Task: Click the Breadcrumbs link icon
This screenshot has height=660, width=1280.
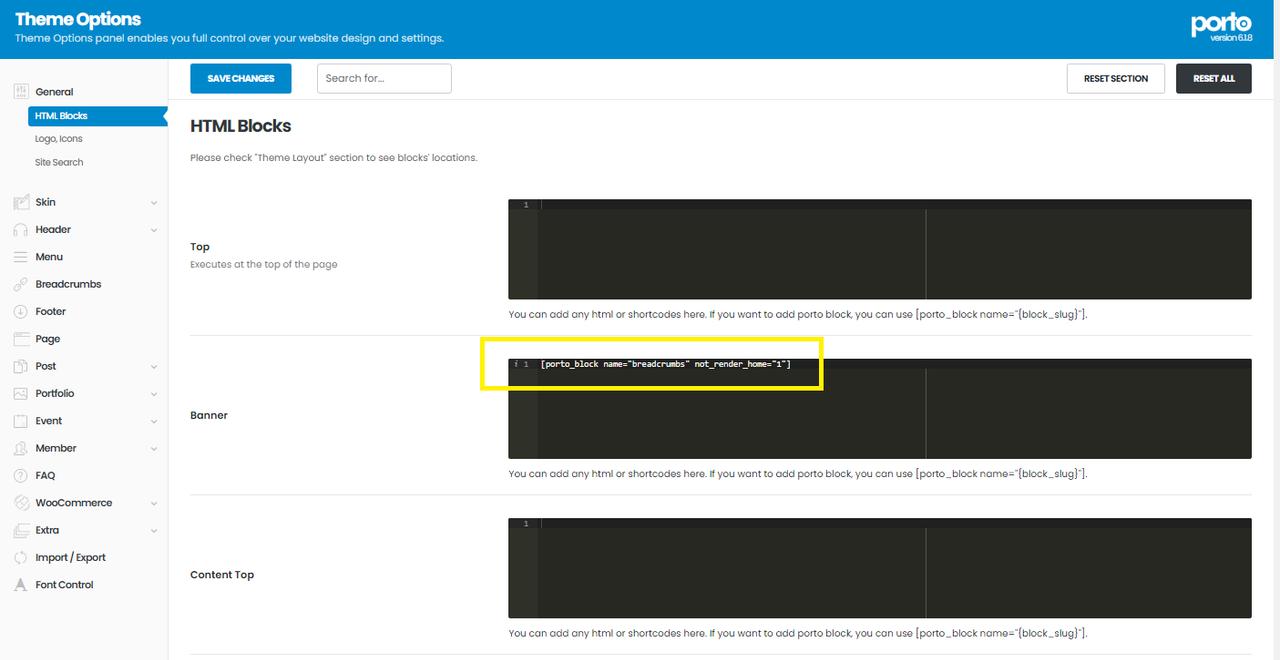Action: coord(21,284)
